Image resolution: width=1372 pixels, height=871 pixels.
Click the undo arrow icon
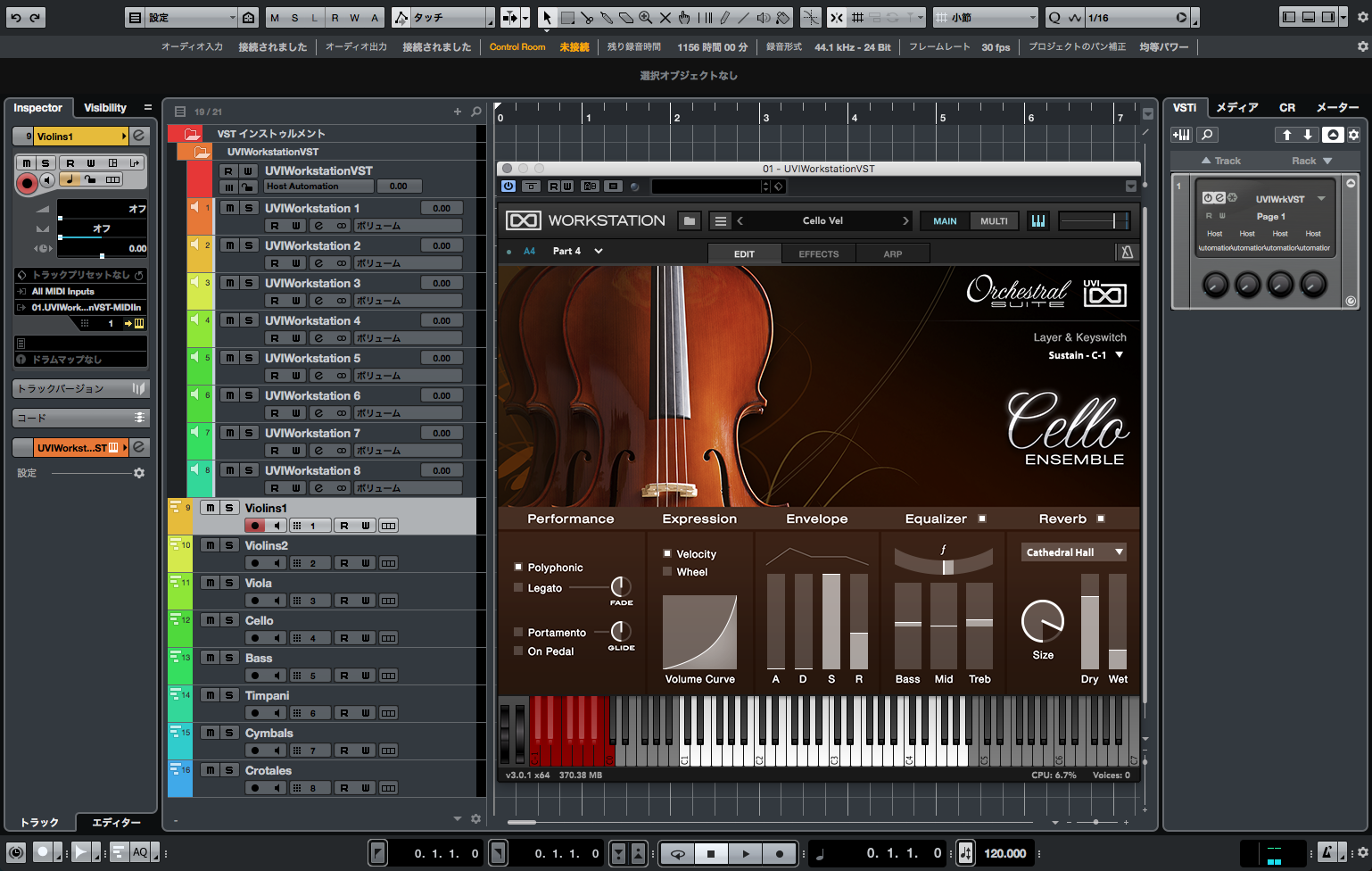[x=15, y=18]
